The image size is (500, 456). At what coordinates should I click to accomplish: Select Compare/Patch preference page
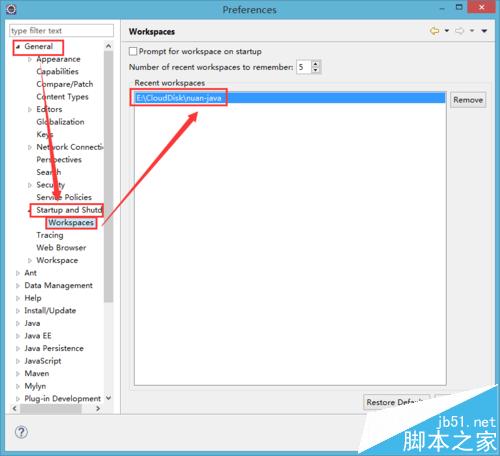tap(65, 84)
